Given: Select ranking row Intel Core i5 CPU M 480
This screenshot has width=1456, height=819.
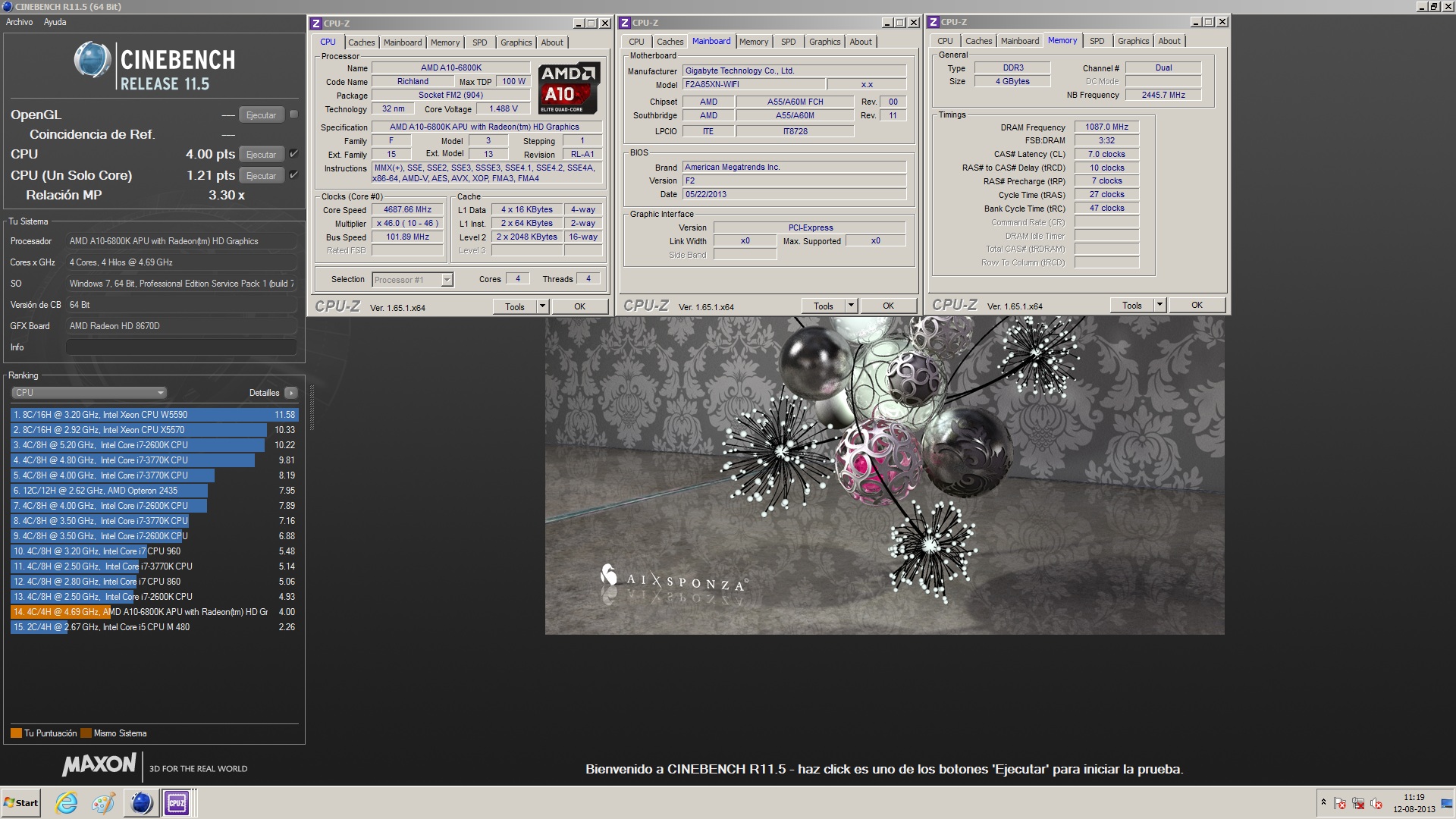Looking at the screenshot, I should [x=155, y=627].
